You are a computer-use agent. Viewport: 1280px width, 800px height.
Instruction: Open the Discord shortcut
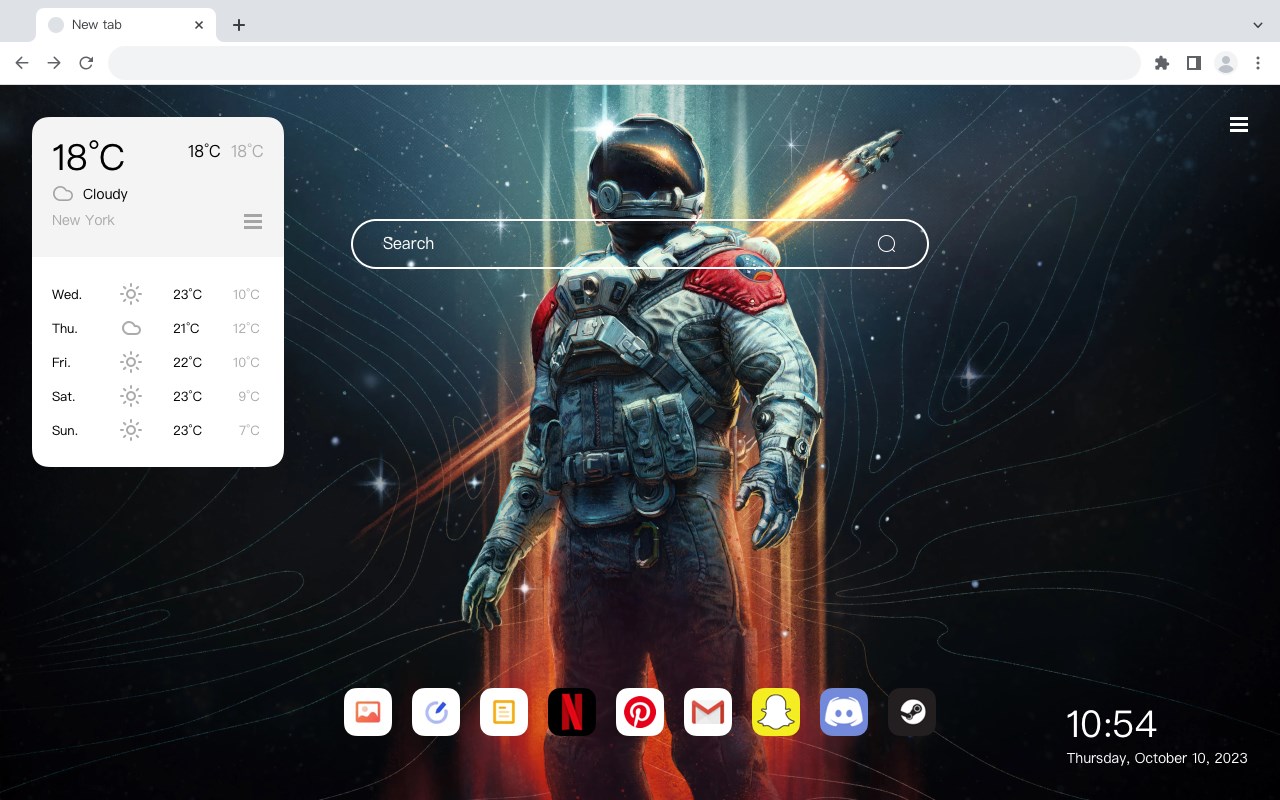click(844, 712)
